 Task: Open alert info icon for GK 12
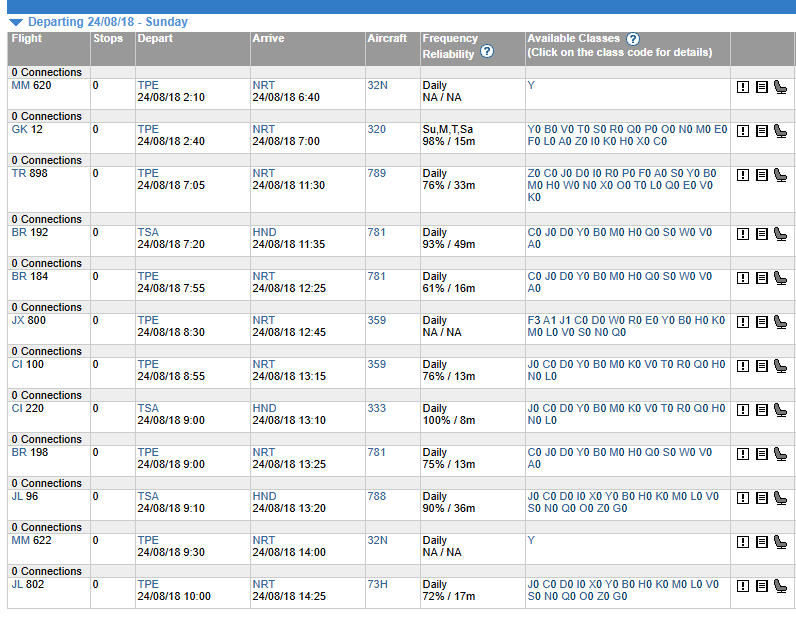[x=743, y=131]
